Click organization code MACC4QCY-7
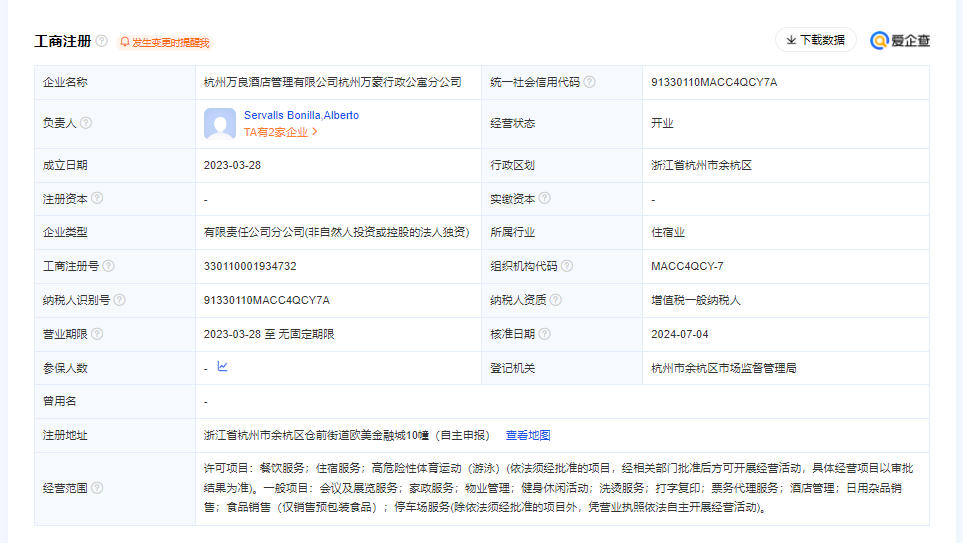This screenshot has width=963, height=543. click(687, 267)
